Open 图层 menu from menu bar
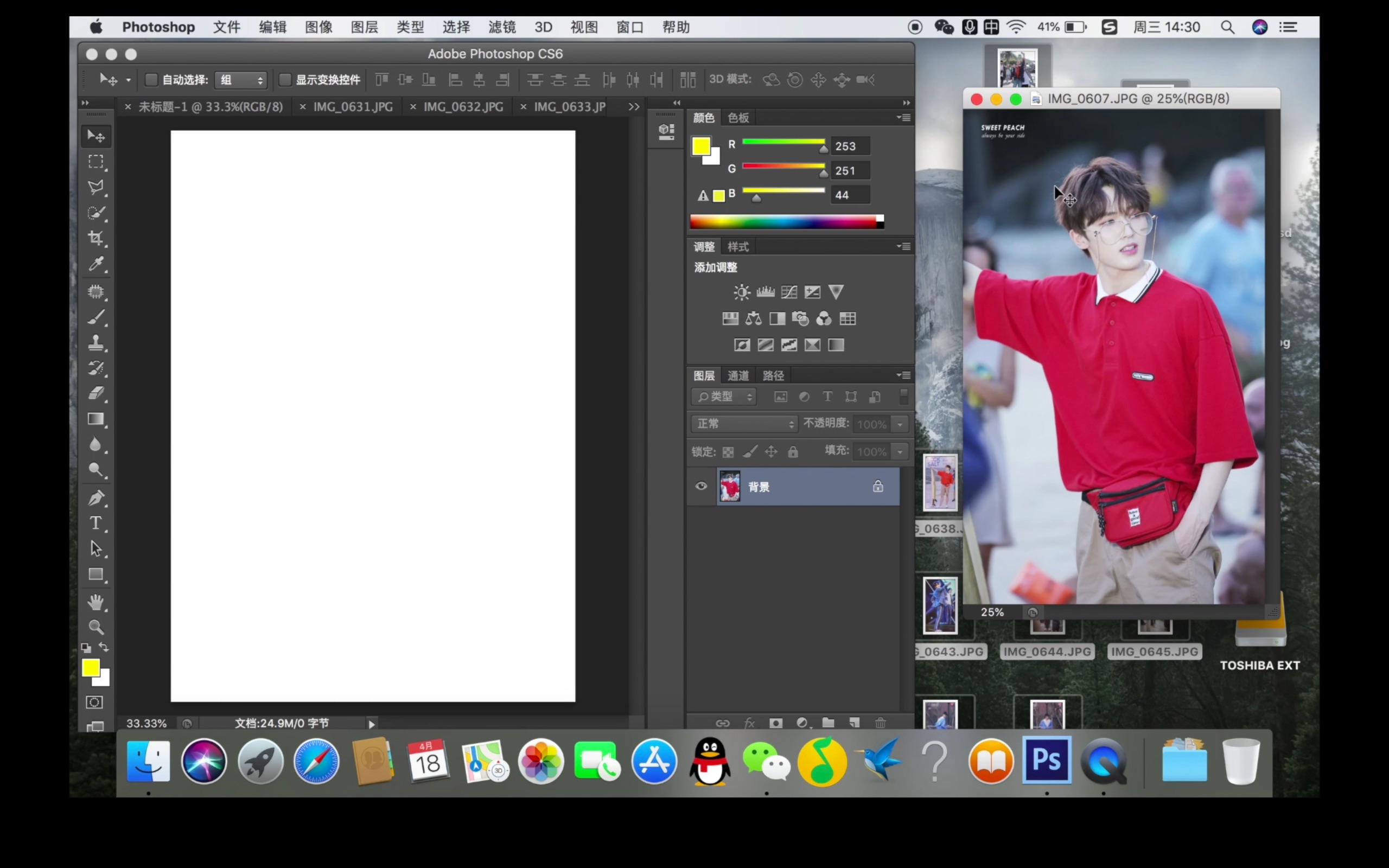 tap(364, 26)
